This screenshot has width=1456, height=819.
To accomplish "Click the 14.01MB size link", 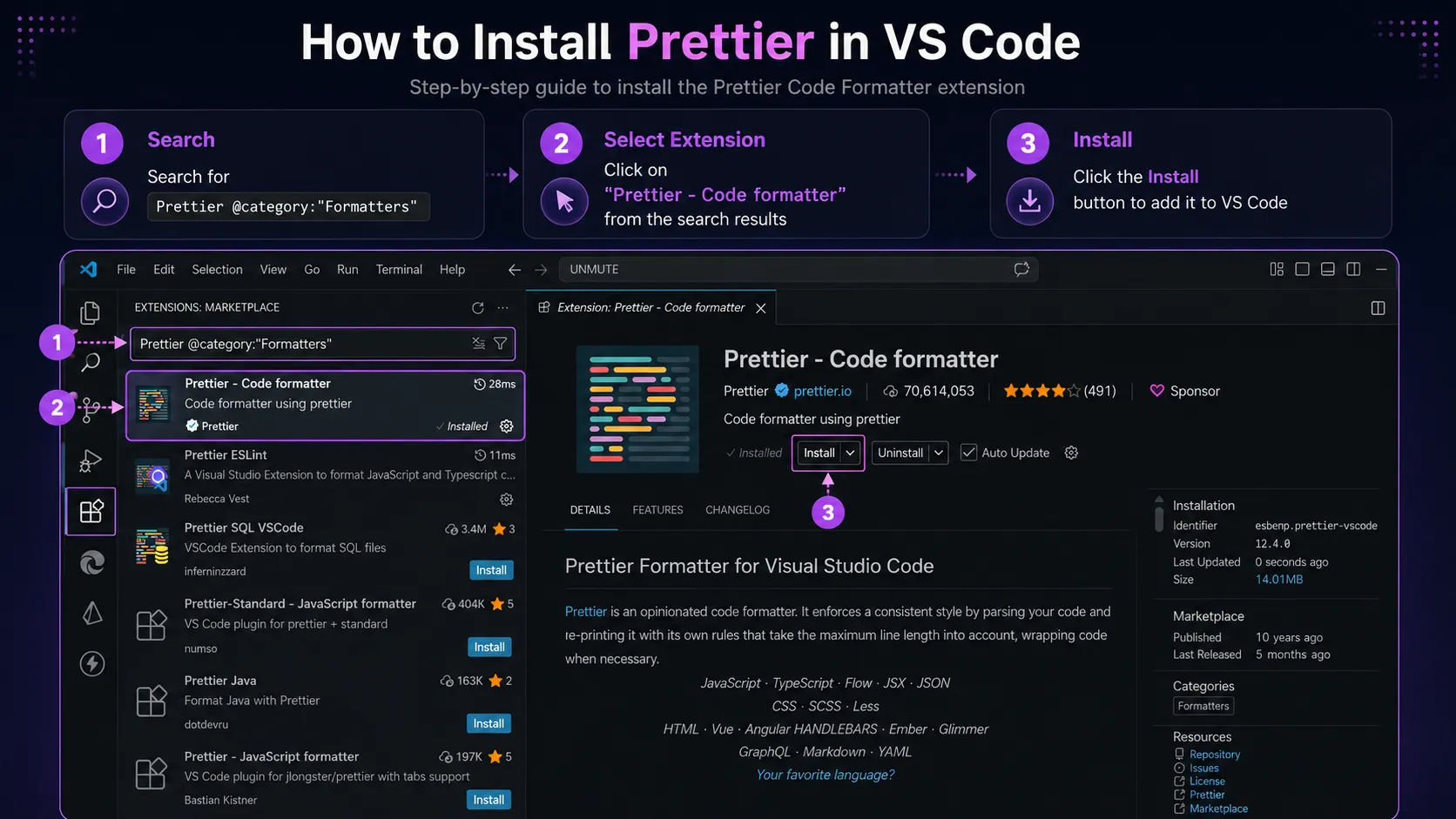I will tap(1278, 580).
